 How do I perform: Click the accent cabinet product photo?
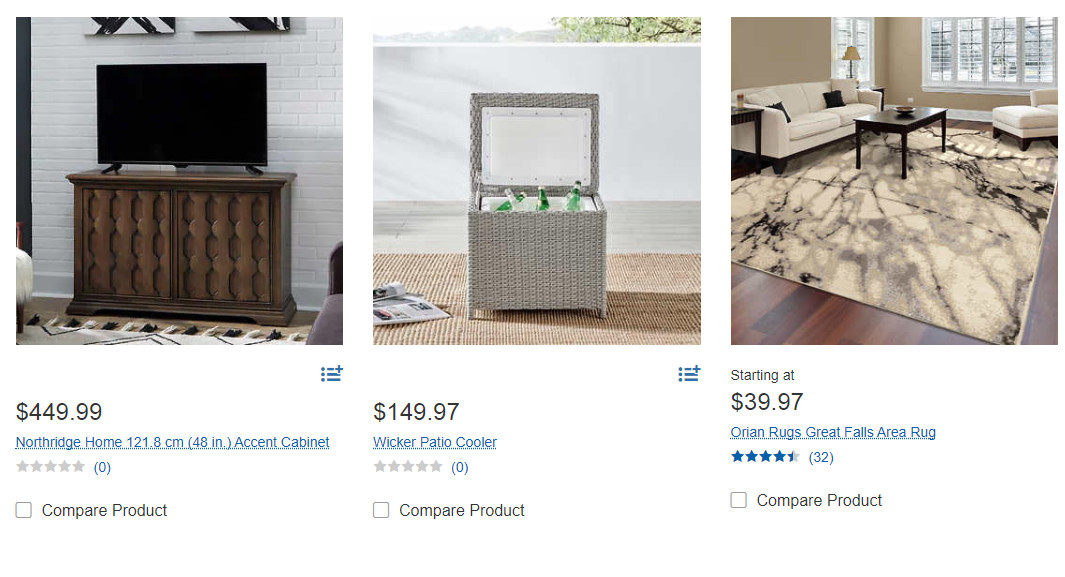pyautogui.click(x=179, y=181)
